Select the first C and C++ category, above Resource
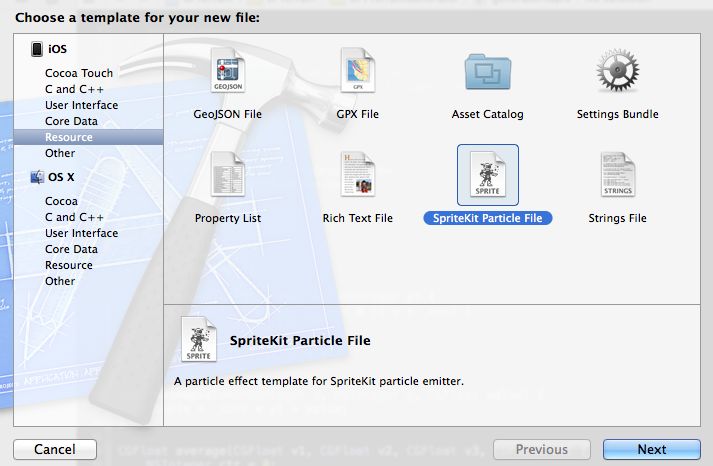The image size is (713, 466). 74,89
